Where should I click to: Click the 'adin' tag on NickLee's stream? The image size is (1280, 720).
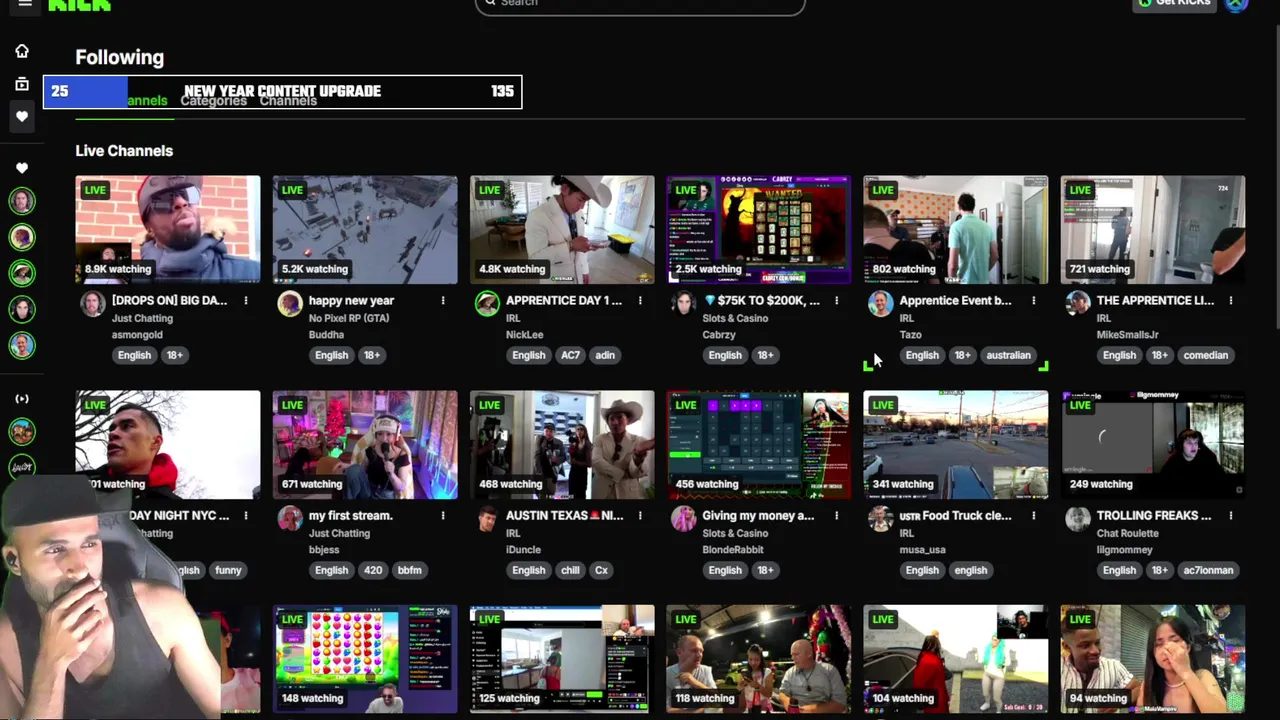pos(605,355)
